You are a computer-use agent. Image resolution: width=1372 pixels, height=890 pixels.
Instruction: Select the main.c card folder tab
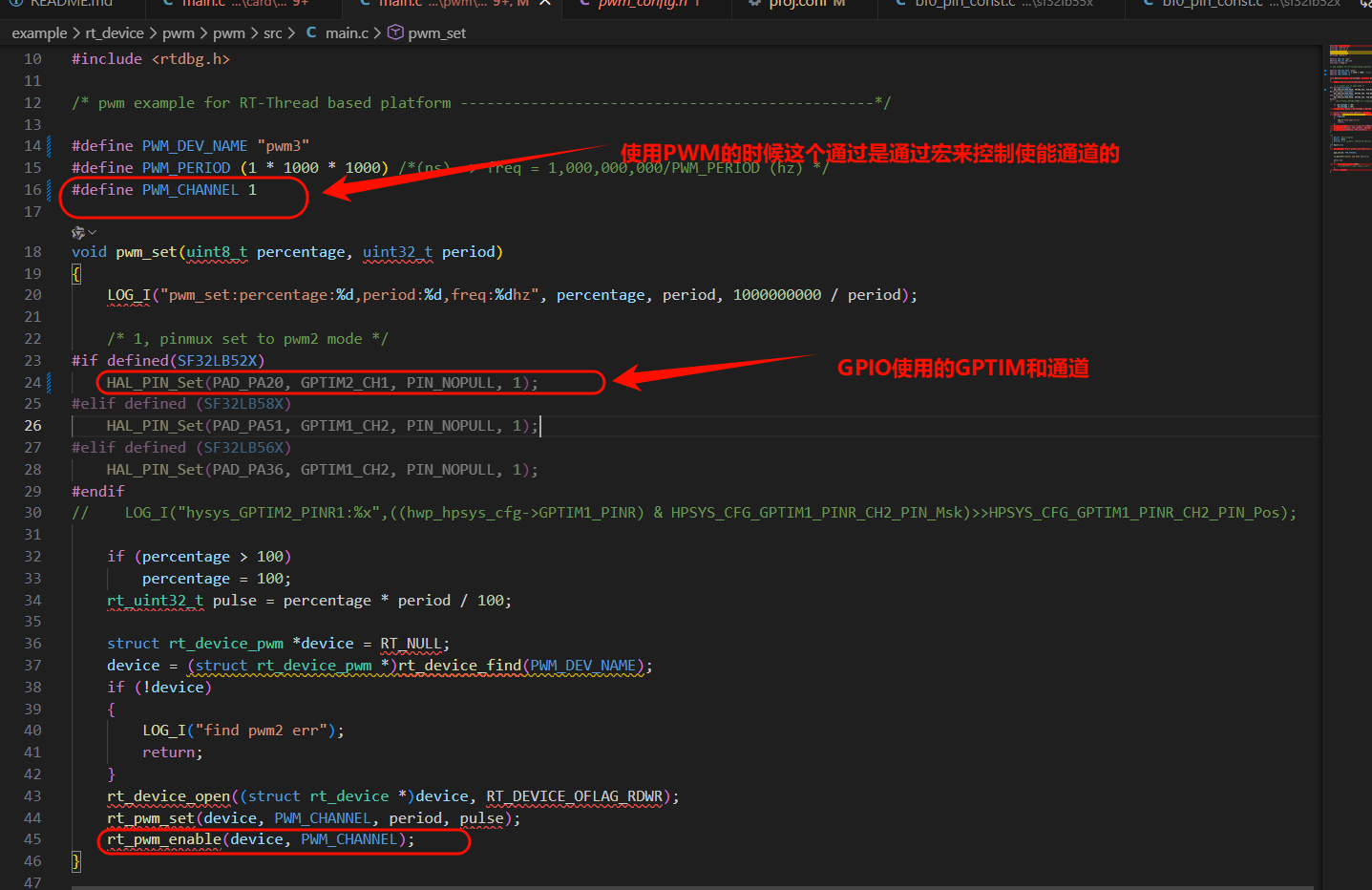point(243,4)
